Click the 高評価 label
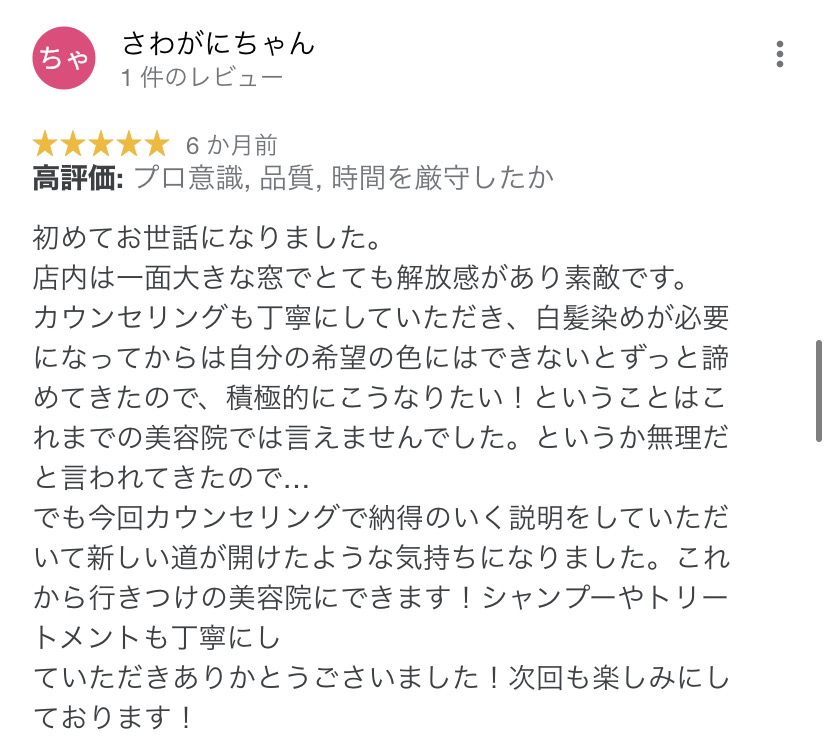The width and height of the screenshot is (828, 753). point(77,179)
